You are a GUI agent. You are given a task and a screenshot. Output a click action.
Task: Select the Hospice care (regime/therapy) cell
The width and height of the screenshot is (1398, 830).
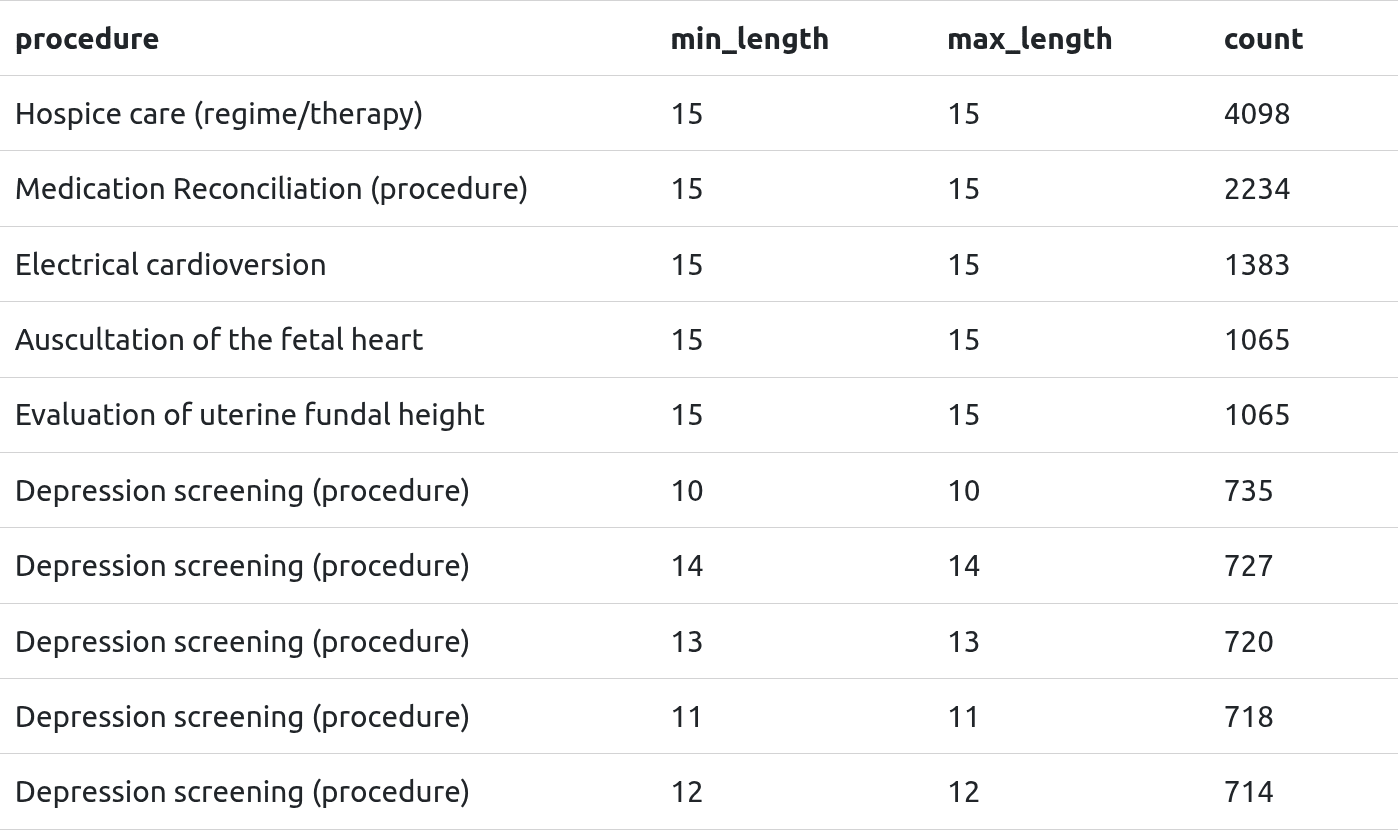[219, 114]
